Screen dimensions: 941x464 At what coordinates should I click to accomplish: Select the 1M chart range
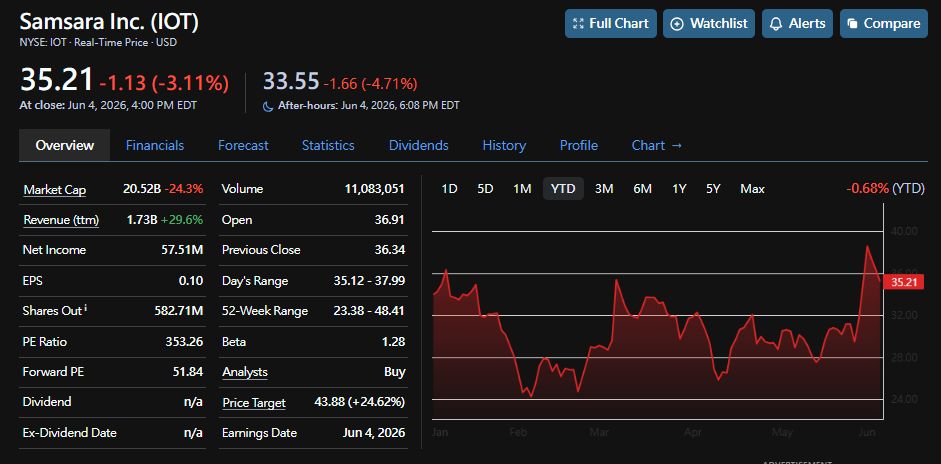522,189
